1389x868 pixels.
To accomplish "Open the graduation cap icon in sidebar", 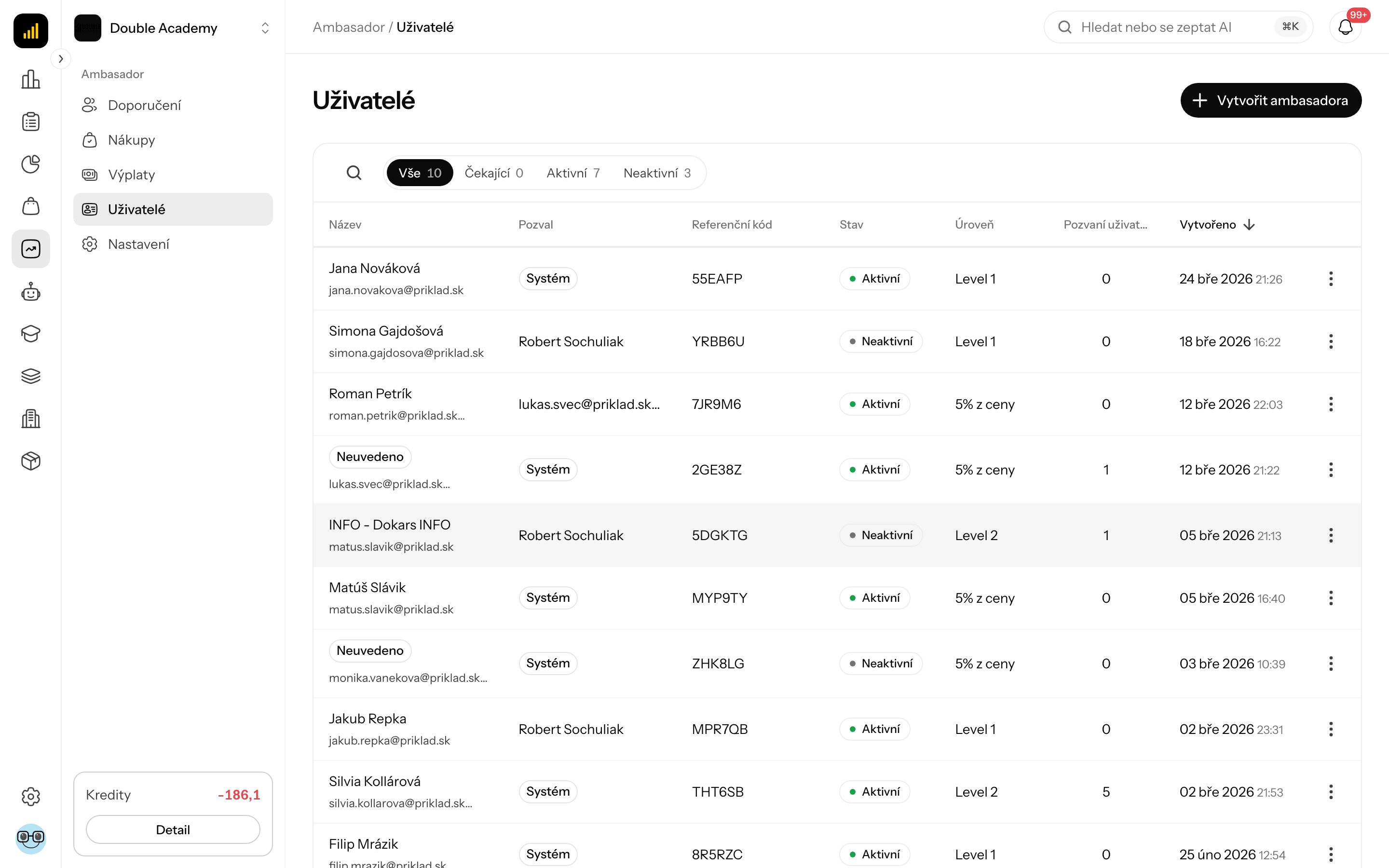I will click(30, 334).
